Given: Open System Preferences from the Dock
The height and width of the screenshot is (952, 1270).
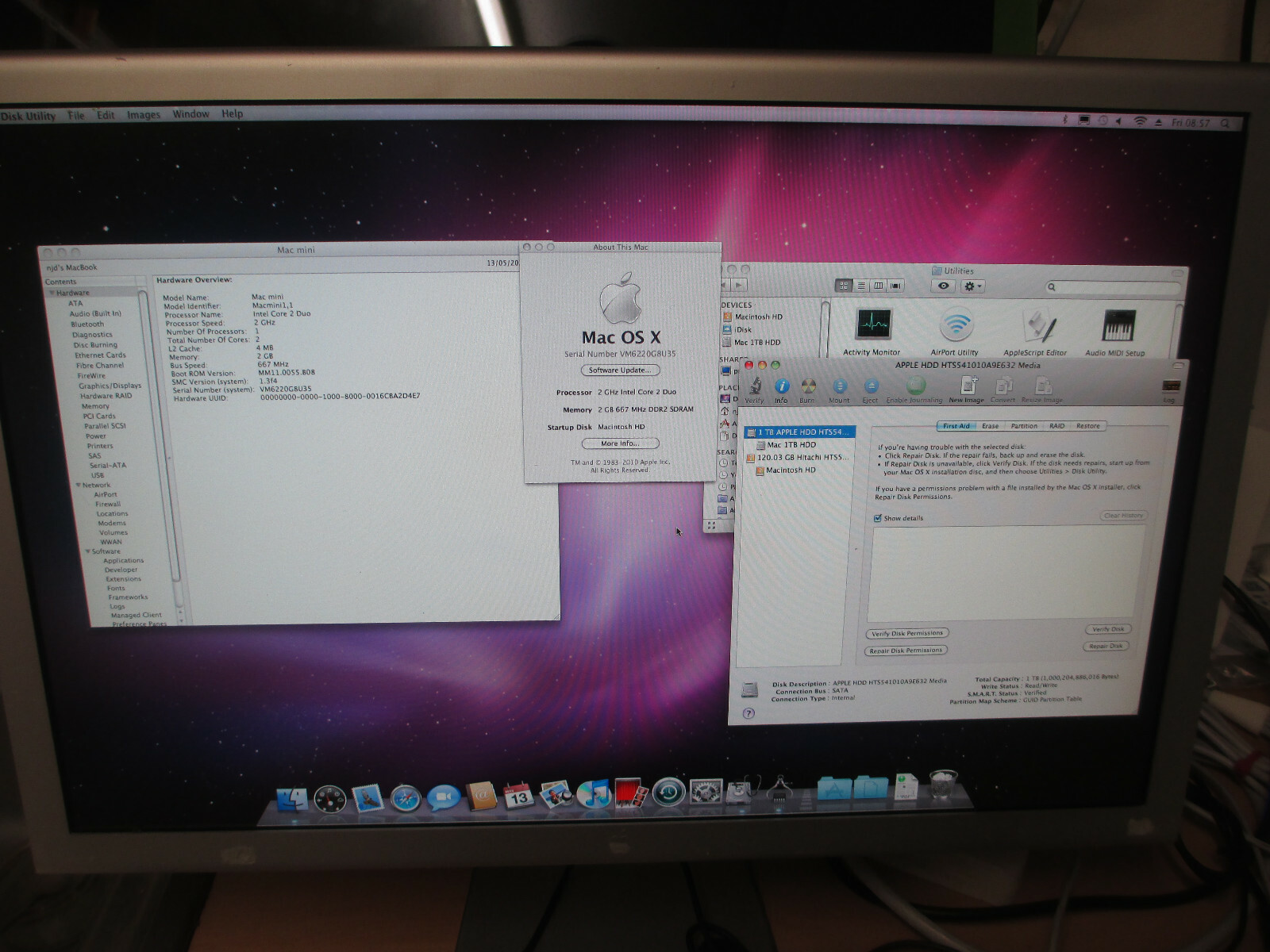Looking at the screenshot, I should point(706,792).
